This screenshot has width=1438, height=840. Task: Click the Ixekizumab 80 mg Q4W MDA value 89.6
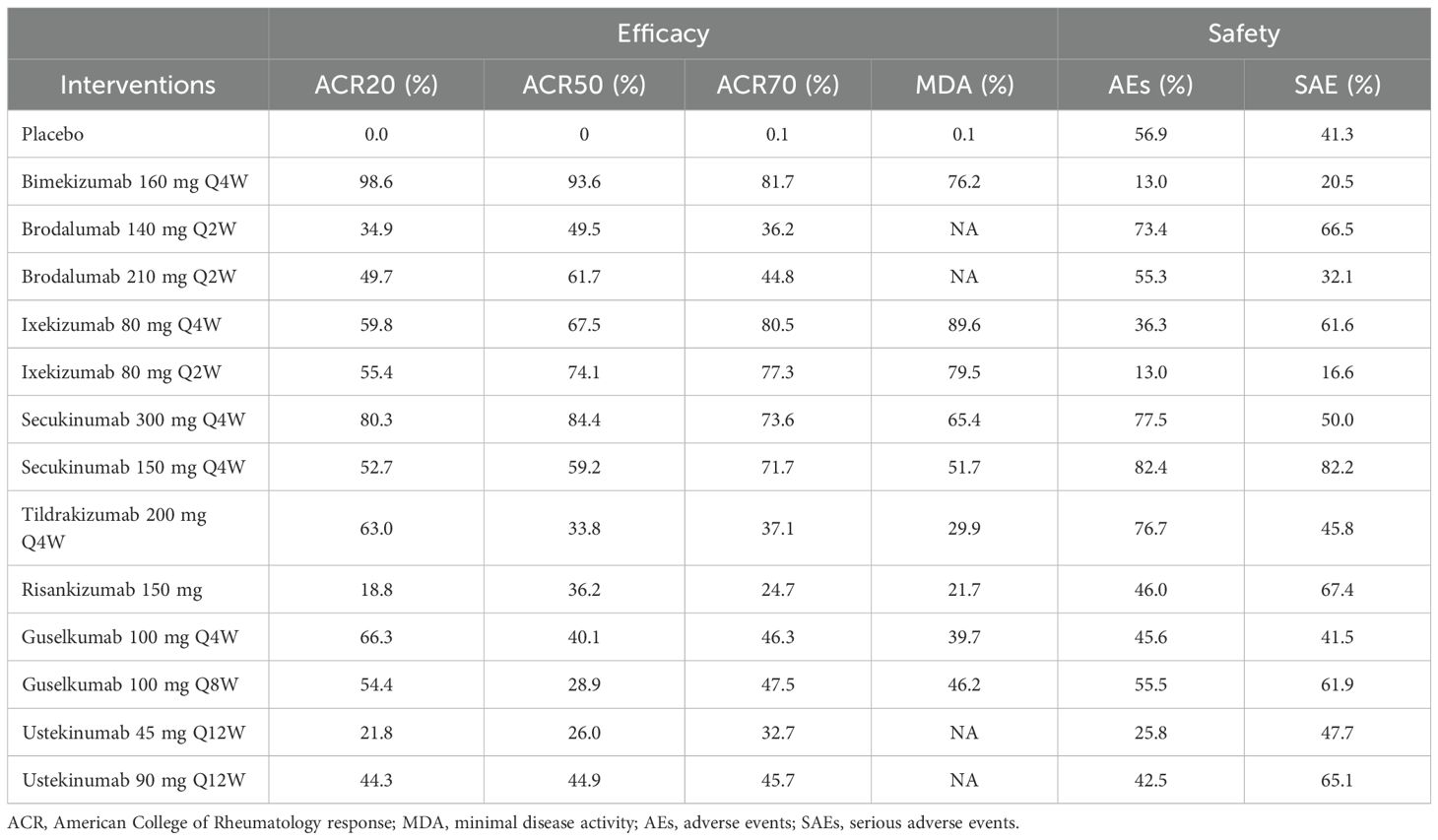pyautogui.click(x=964, y=324)
